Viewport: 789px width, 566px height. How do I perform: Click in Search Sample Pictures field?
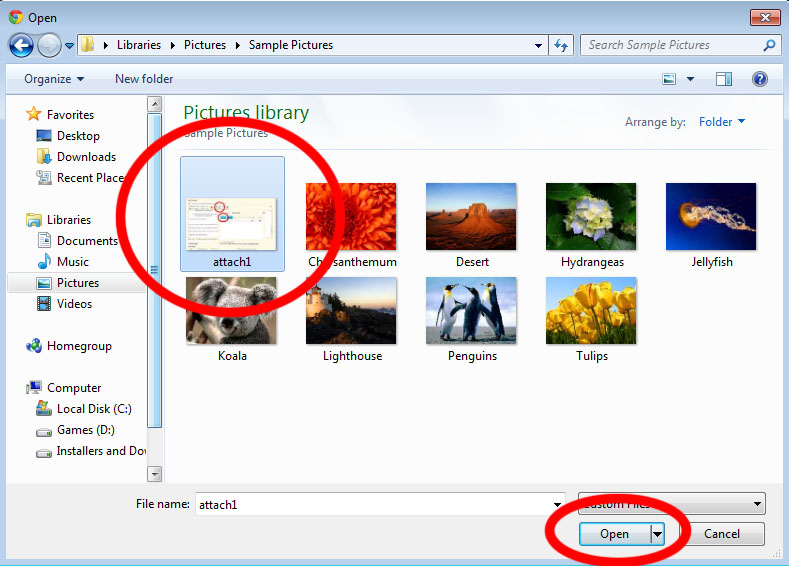point(670,45)
